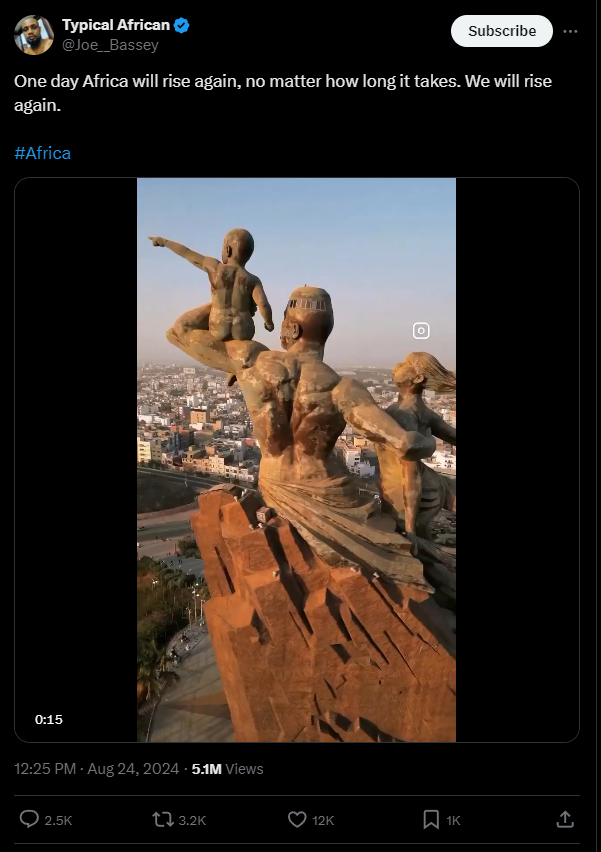Click the share upload icon
Screen dimensions: 601x852
[x=565, y=819]
